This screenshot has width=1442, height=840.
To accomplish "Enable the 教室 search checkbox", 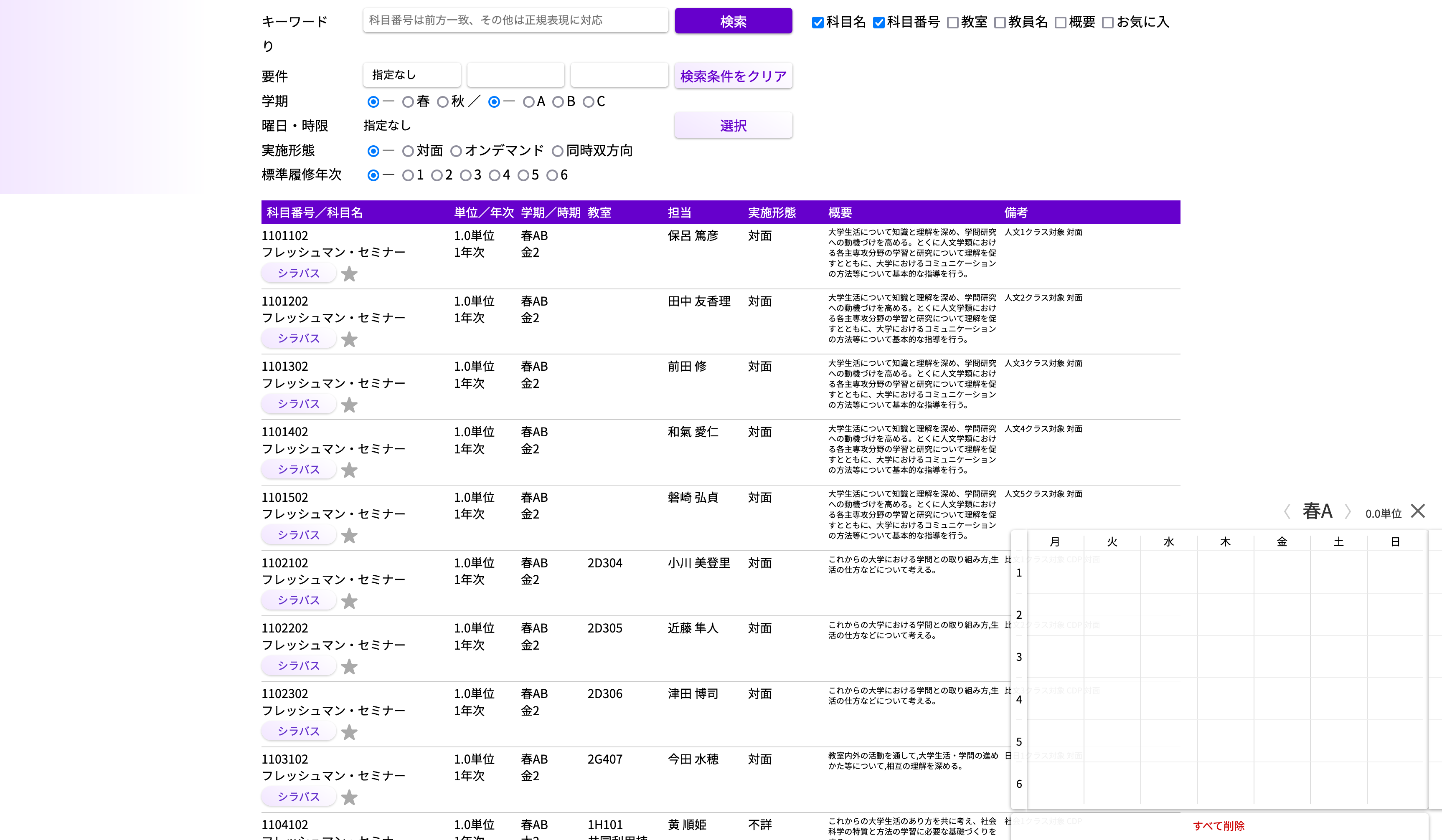I will tap(953, 22).
